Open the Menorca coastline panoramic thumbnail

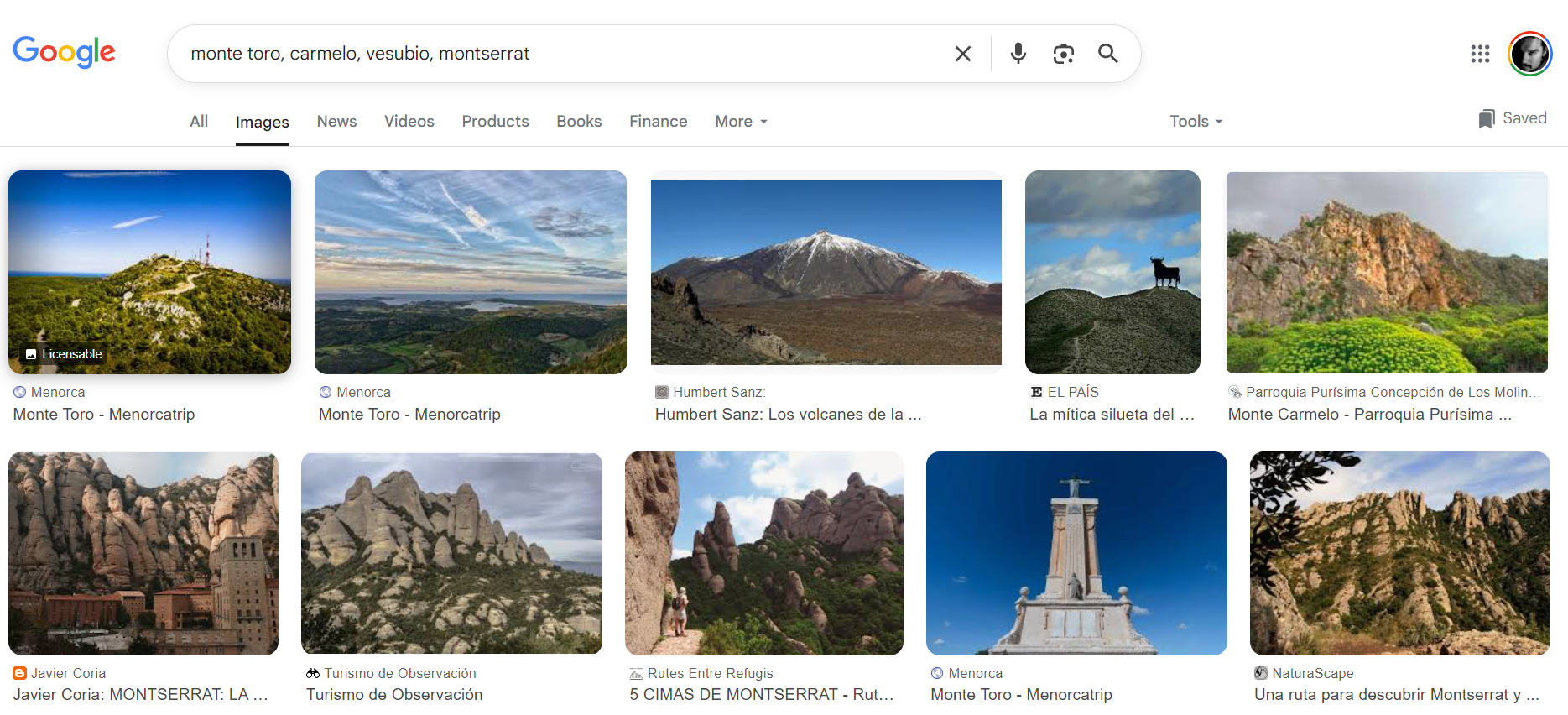tap(471, 272)
